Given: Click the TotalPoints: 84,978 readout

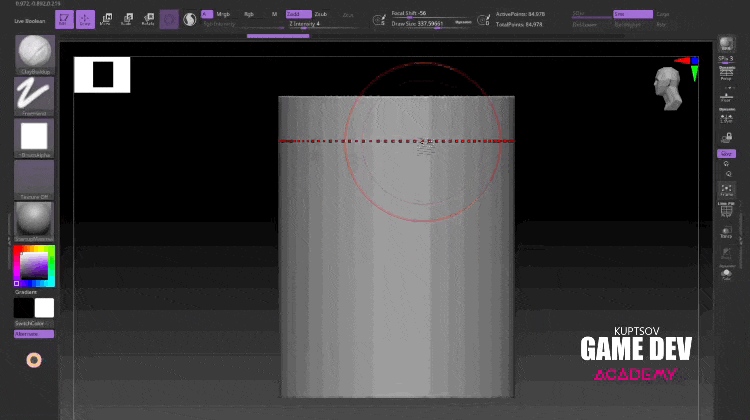Looking at the screenshot, I should (x=519, y=24).
